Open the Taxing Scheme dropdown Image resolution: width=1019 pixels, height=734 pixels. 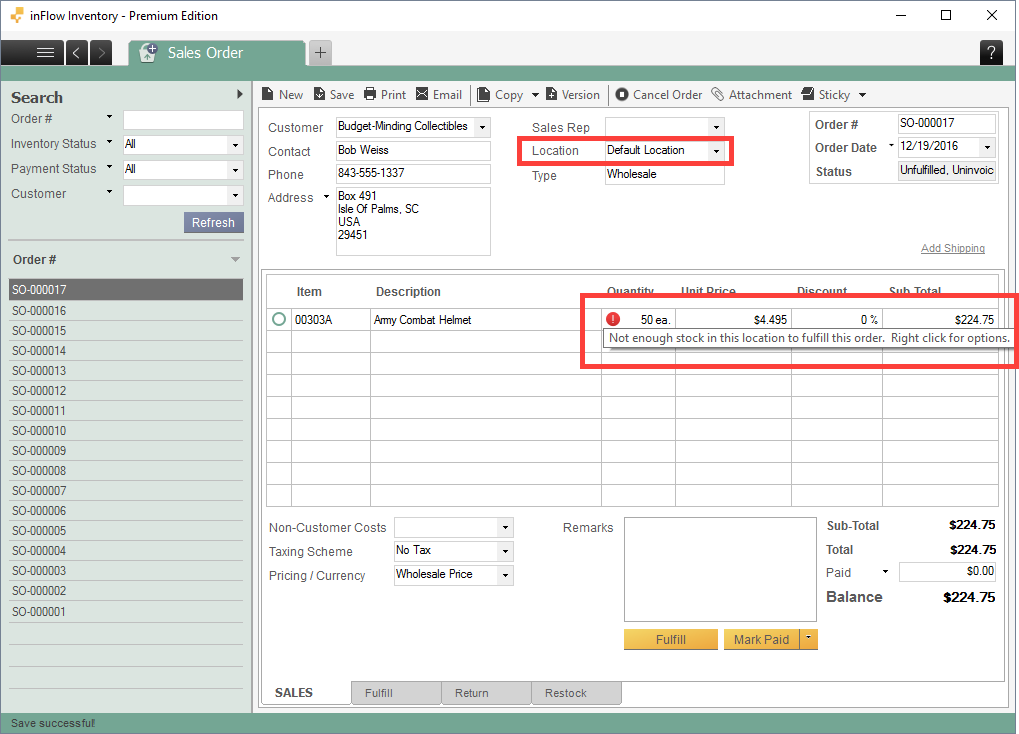pos(505,551)
